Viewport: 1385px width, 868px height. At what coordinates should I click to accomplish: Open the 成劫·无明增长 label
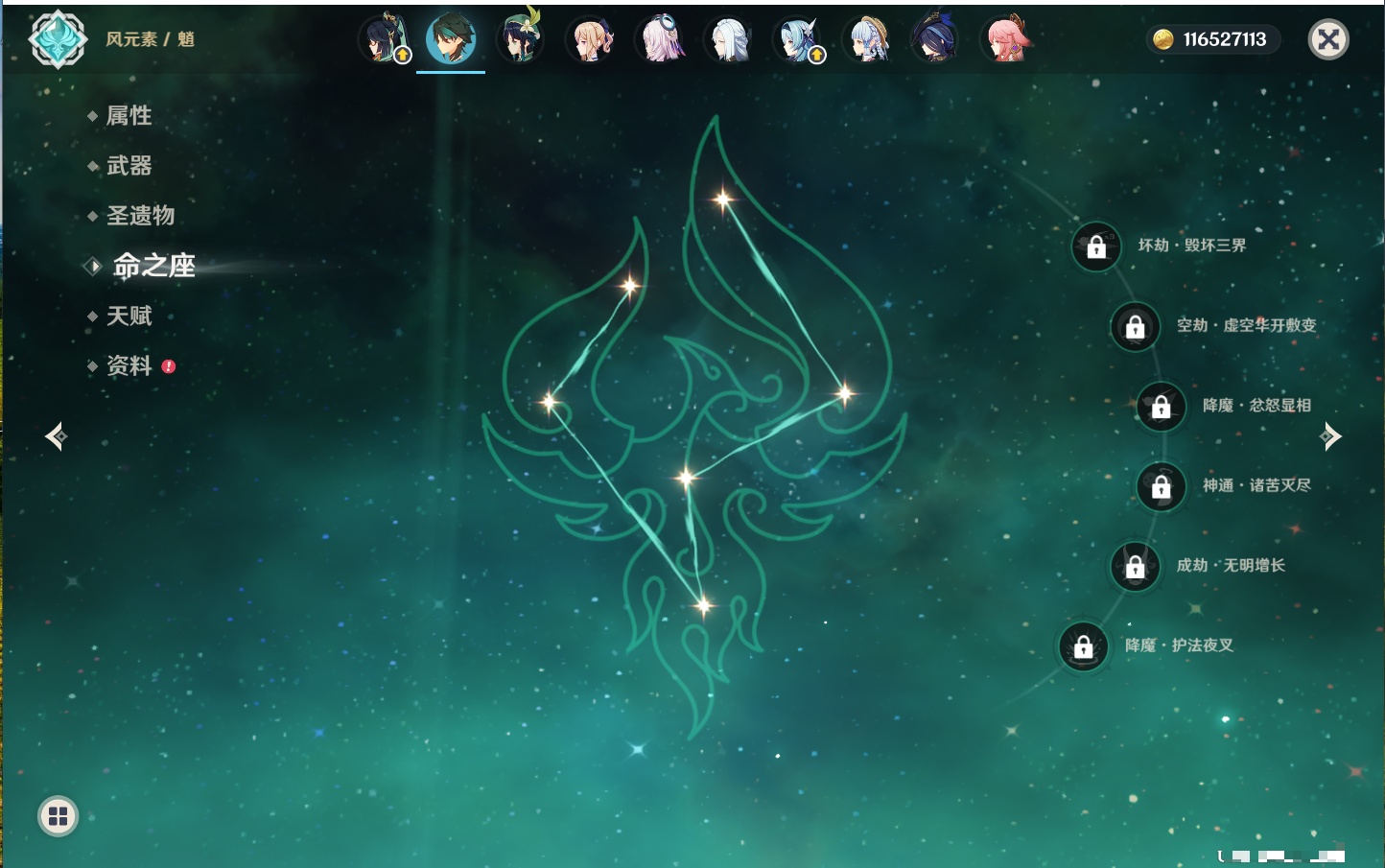tap(1231, 565)
